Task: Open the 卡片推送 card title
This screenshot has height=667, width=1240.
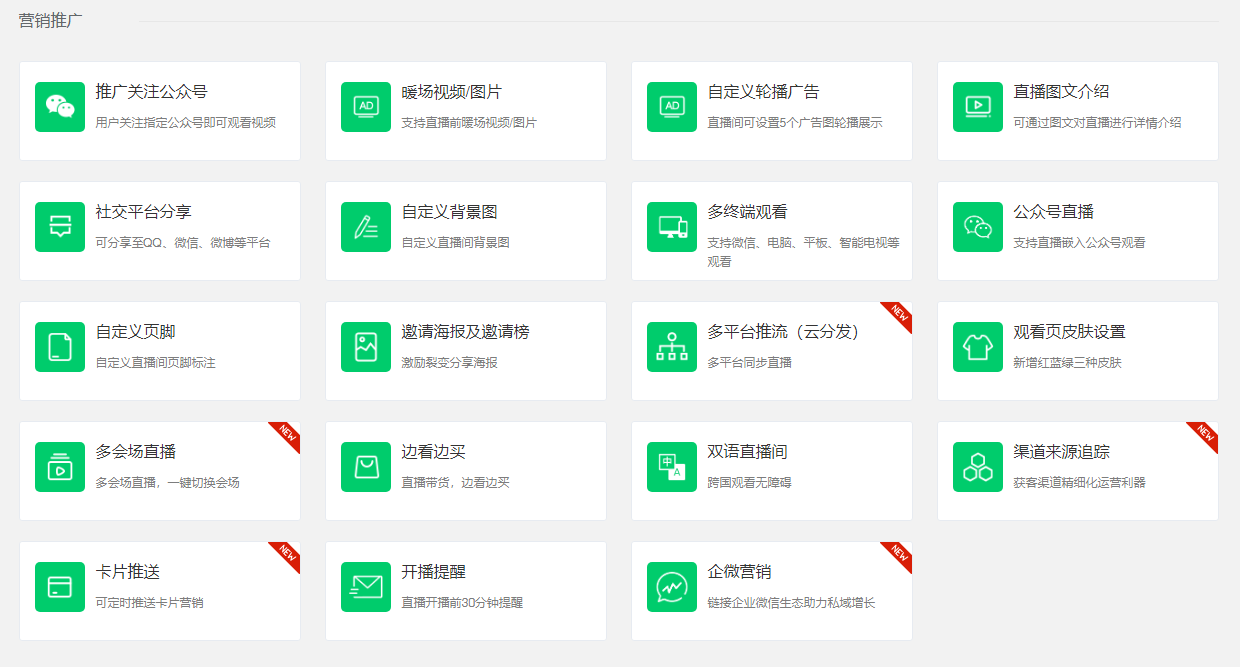Action: (128, 572)
